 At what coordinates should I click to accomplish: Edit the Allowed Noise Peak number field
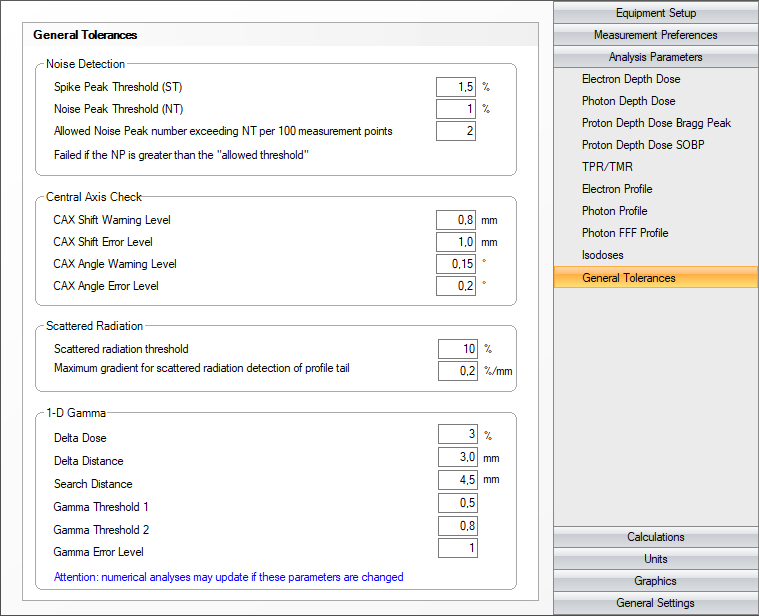455,131
